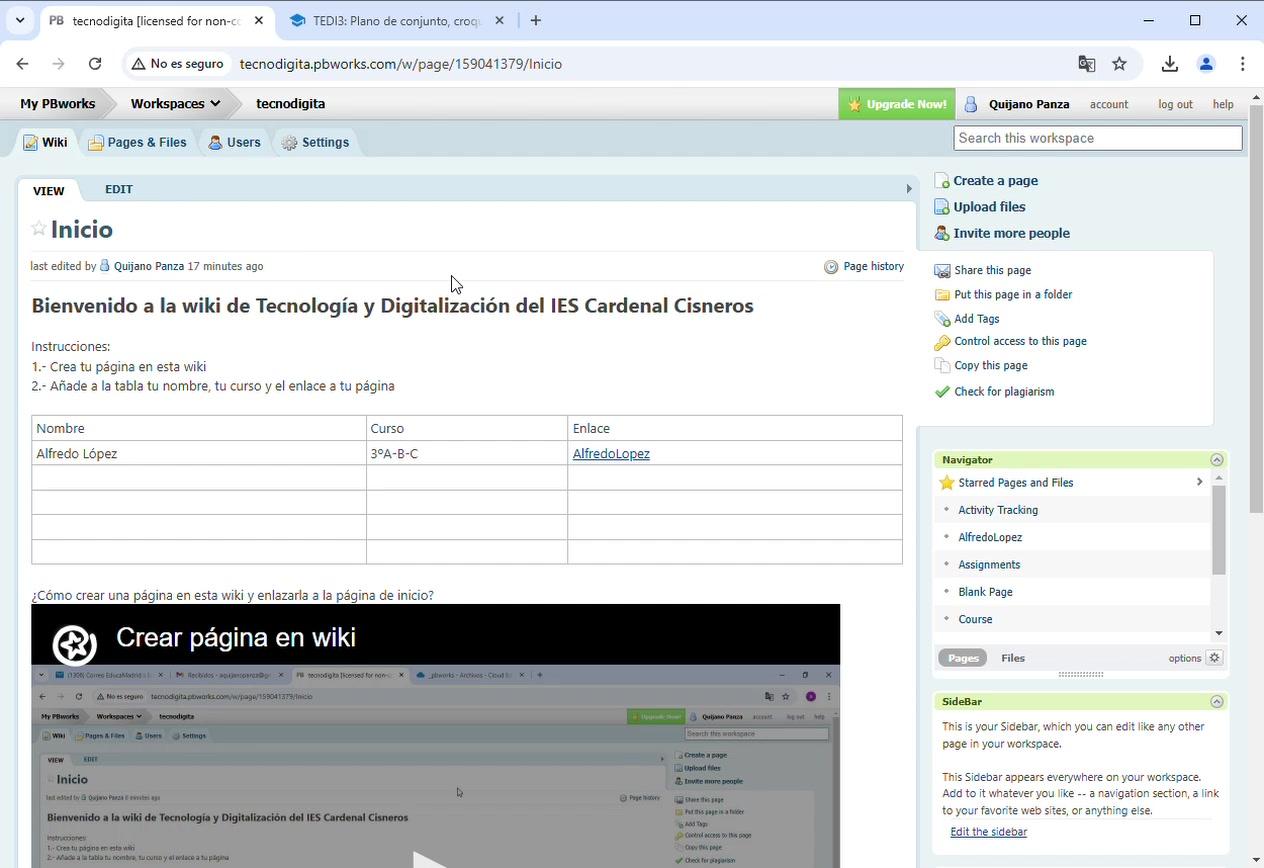Image resolution: width=1264 pixels, height=868 pixels.
Task: Click the key icon for page access control
Action: pos(942,342)
